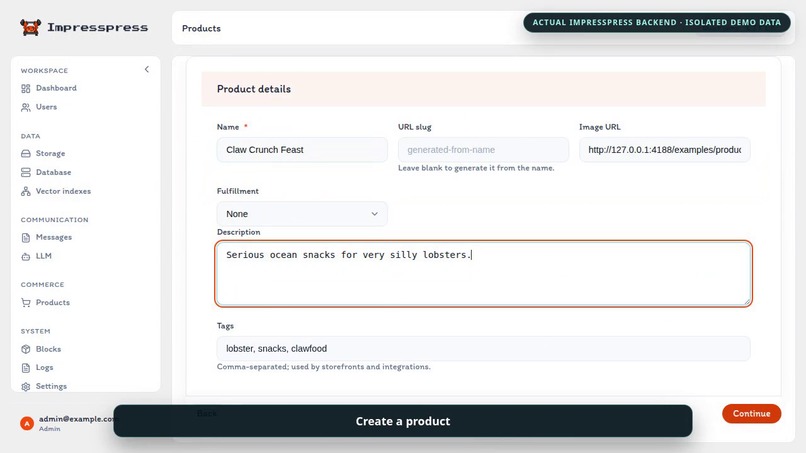Click the Description resize handle
Viewport: 806px width, 453px height.
[747, 301]
